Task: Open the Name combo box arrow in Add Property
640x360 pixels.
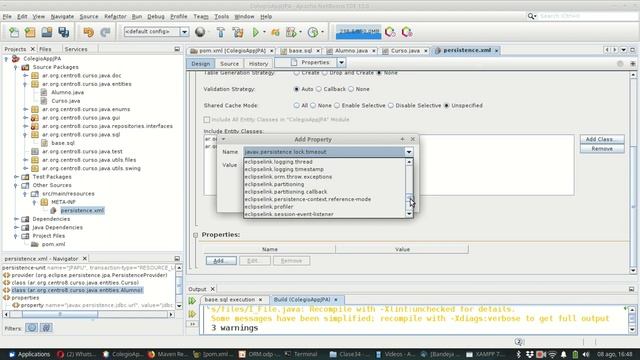Action: tap(409, 152)
